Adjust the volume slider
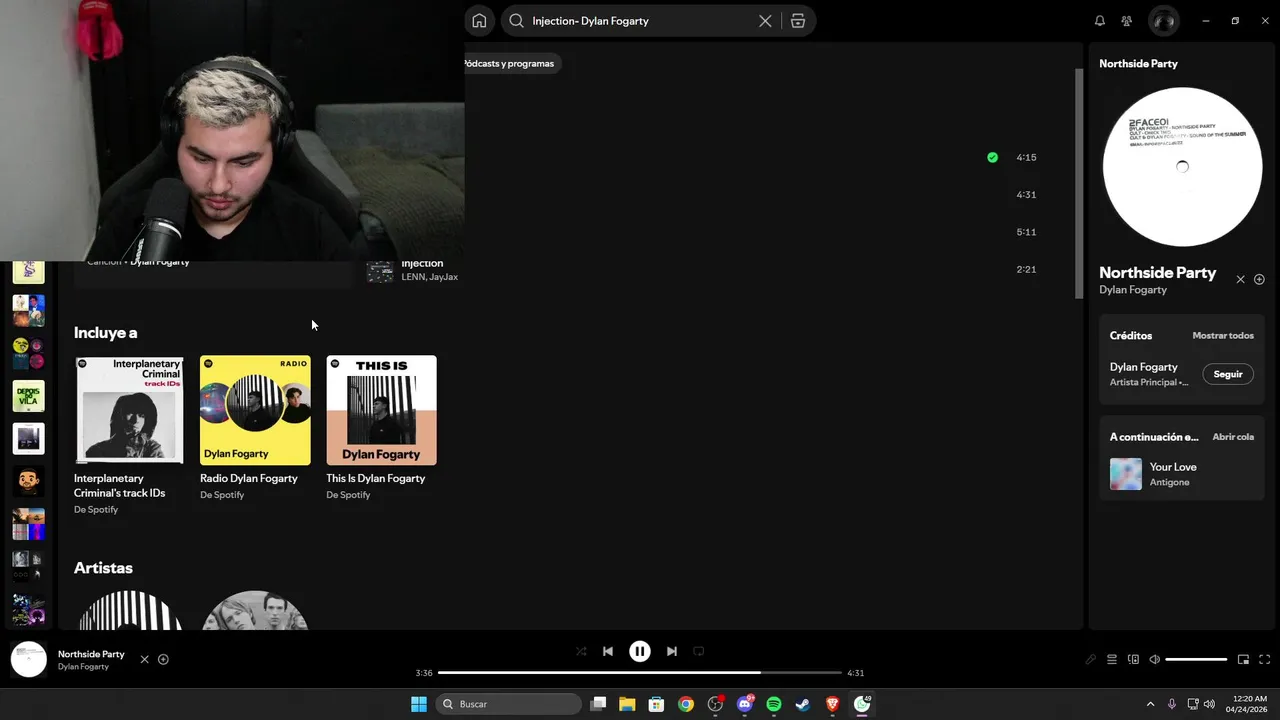1280x720 pixels. coord(1196,660)
